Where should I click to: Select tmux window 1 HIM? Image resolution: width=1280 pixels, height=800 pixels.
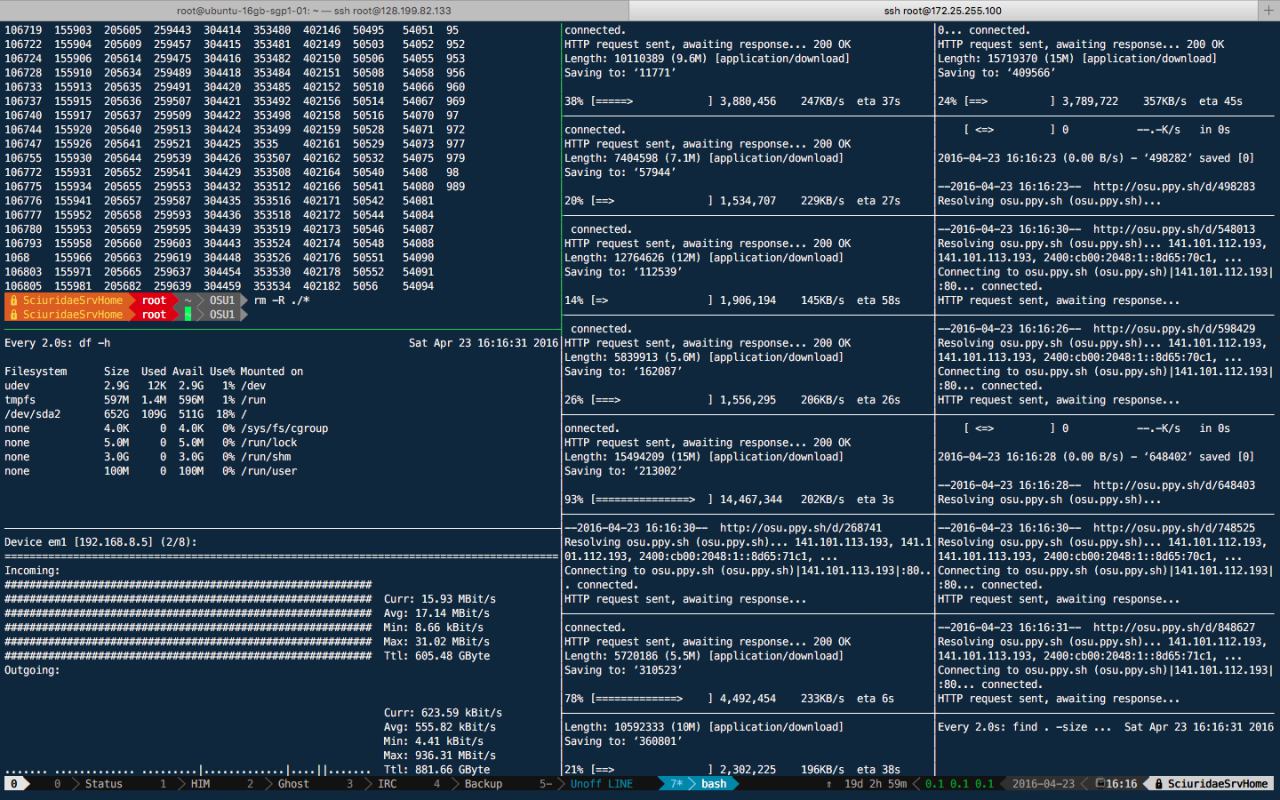pos(187,784)
